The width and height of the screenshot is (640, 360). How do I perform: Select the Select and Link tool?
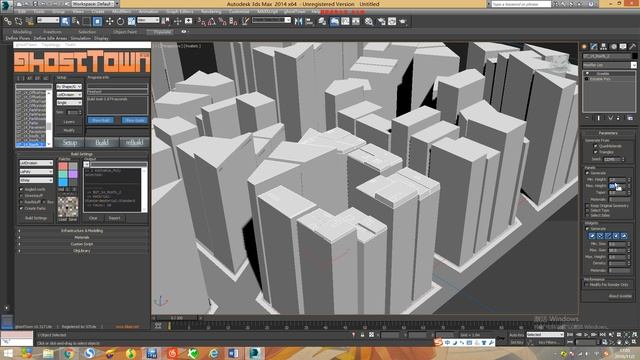tap(8, 21)
